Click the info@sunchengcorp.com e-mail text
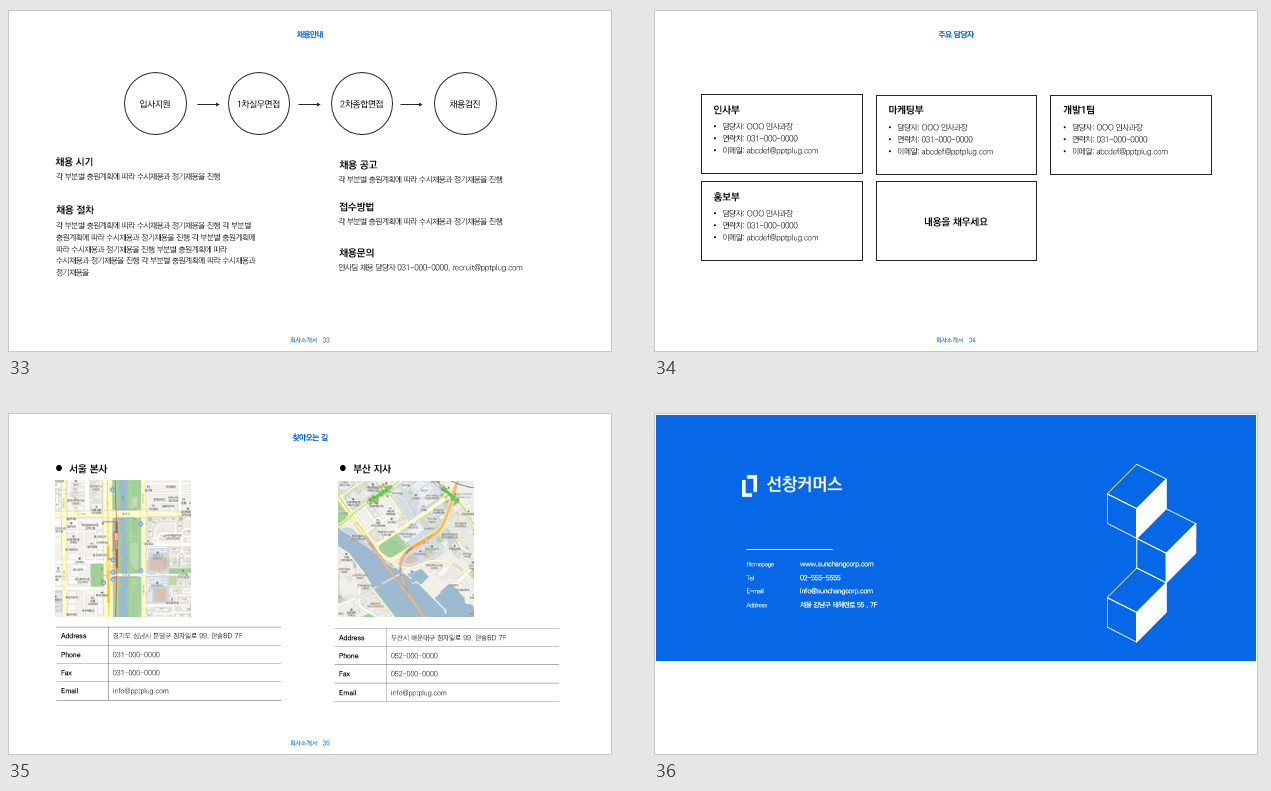The height and width of the screenshot is (791, 1271). (x=836, y=591)
